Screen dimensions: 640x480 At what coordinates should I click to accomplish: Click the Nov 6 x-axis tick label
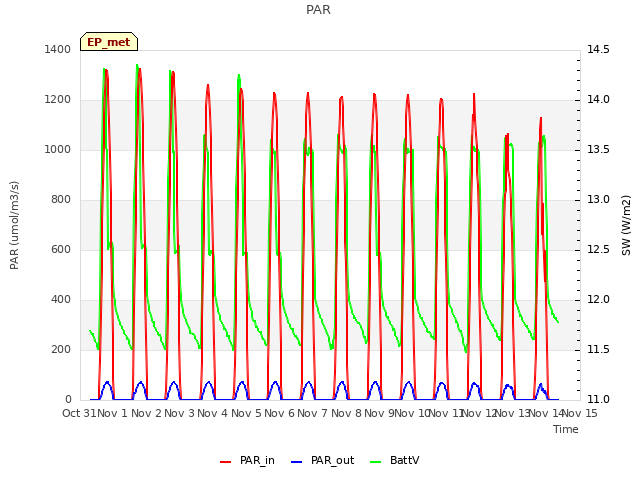[x=279, y=413]
